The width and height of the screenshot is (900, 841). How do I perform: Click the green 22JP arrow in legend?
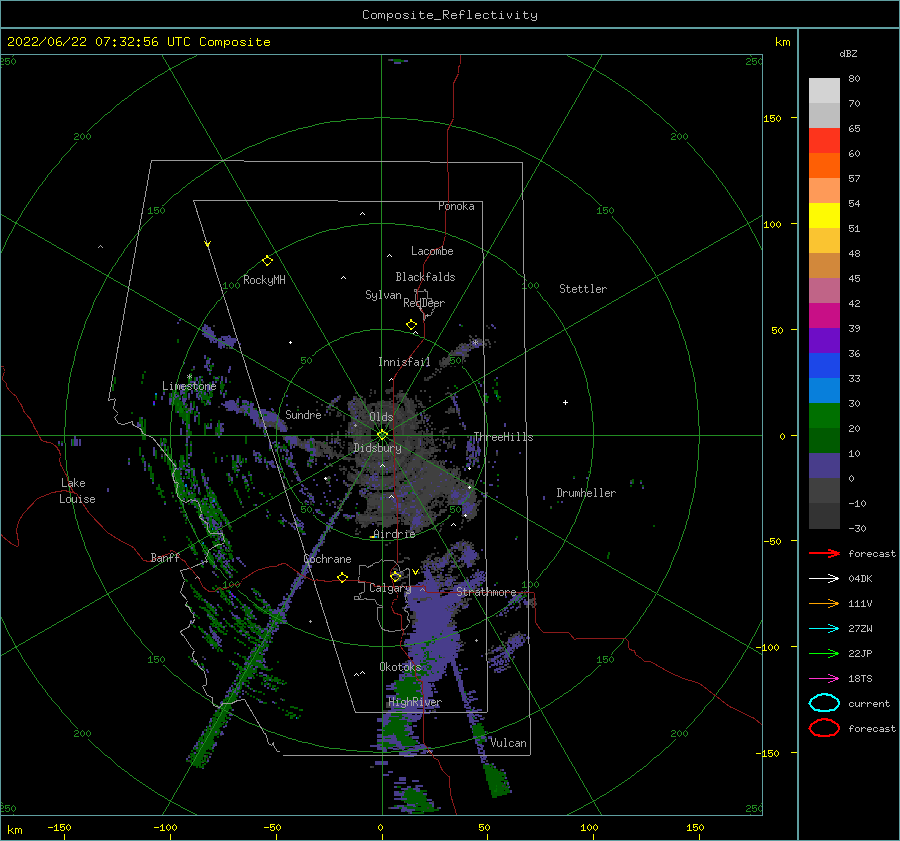click(x=824, y=653)
